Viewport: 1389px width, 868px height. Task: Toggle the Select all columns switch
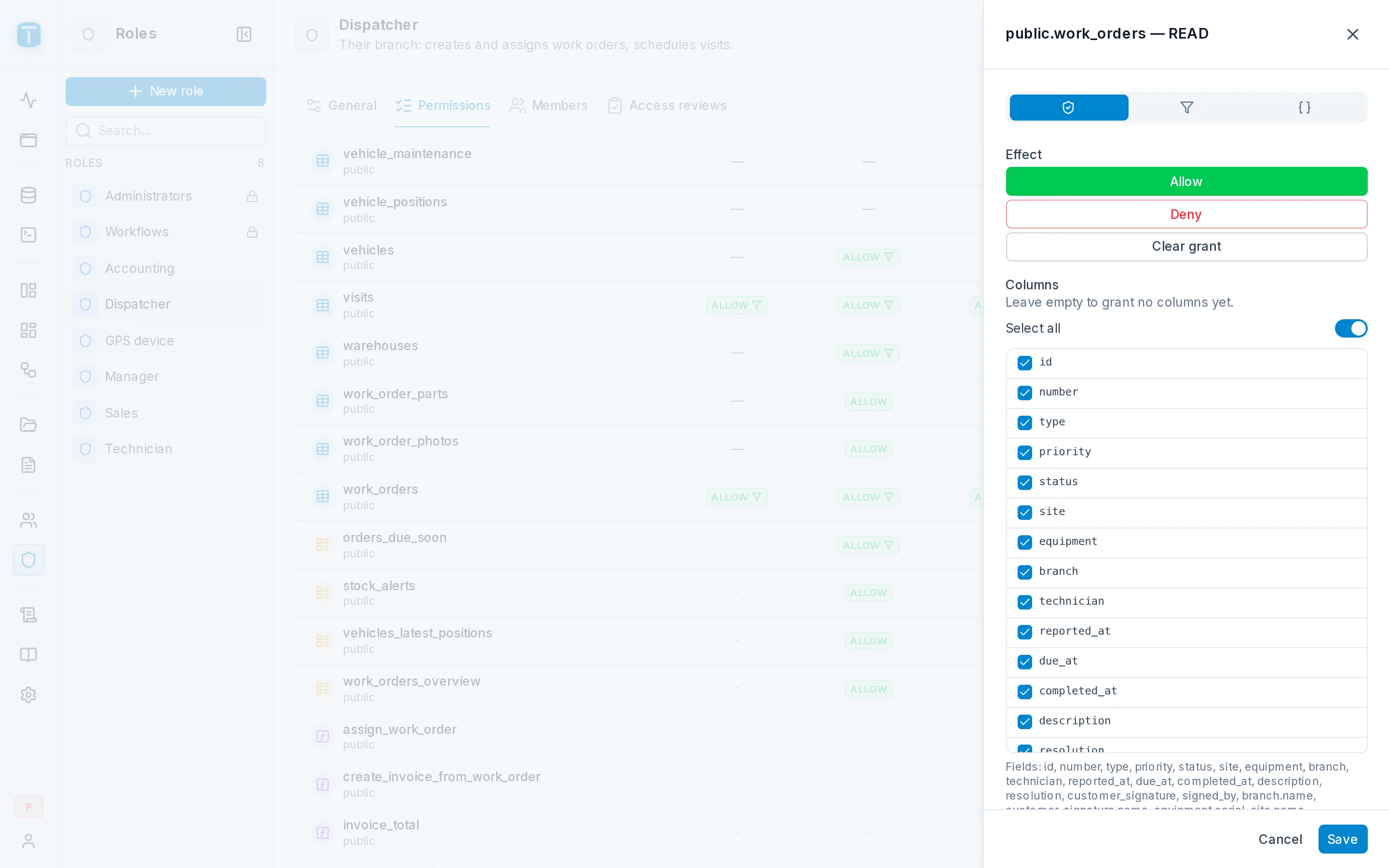click(1350, 328)
